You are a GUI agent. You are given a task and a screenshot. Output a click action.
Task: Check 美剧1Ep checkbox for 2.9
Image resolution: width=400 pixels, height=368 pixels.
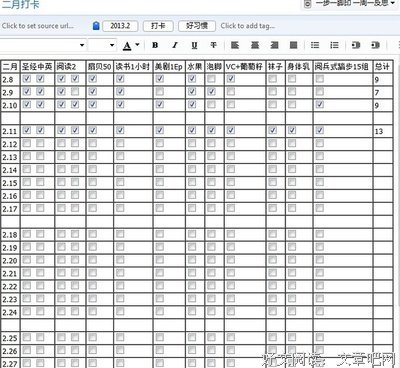[x=160, y=91]
